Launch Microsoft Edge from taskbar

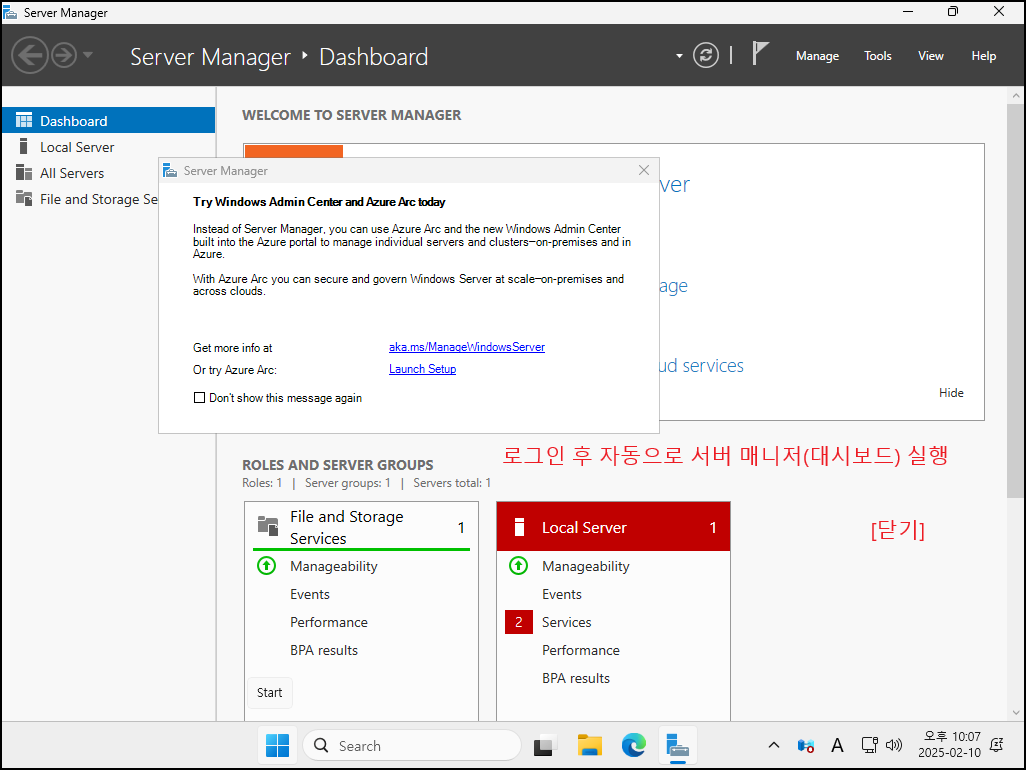pyautogui.click(x=633, y=746)
